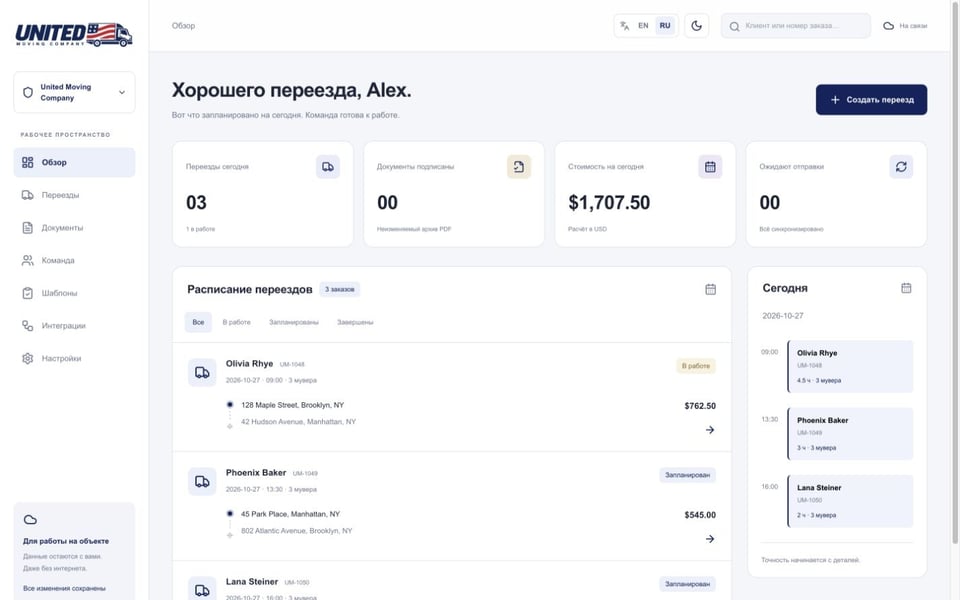Click the translate icon in language switcher
This screenshot has height=600, width=960.
624,26
